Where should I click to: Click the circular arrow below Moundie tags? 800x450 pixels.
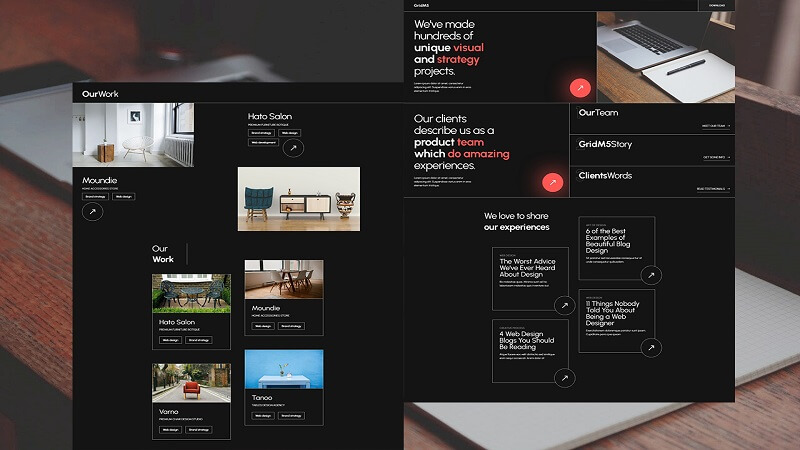point(92,212)
